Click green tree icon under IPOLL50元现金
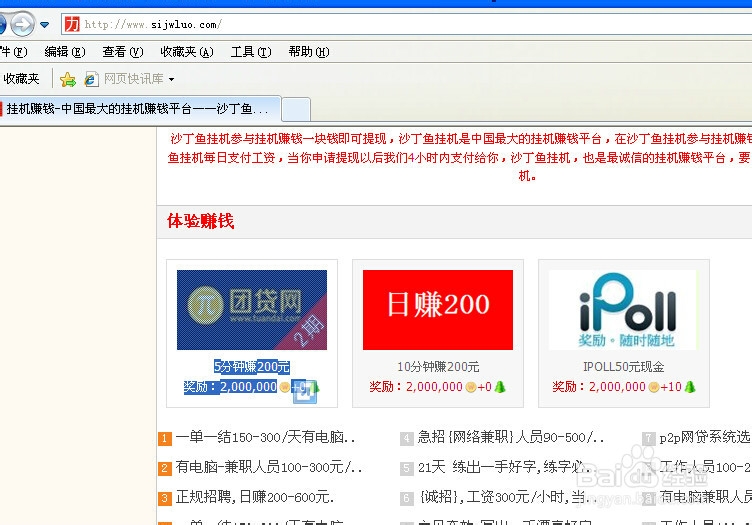Screen dimensions: 752x525 pyautogui.click(x=690, y=386)
